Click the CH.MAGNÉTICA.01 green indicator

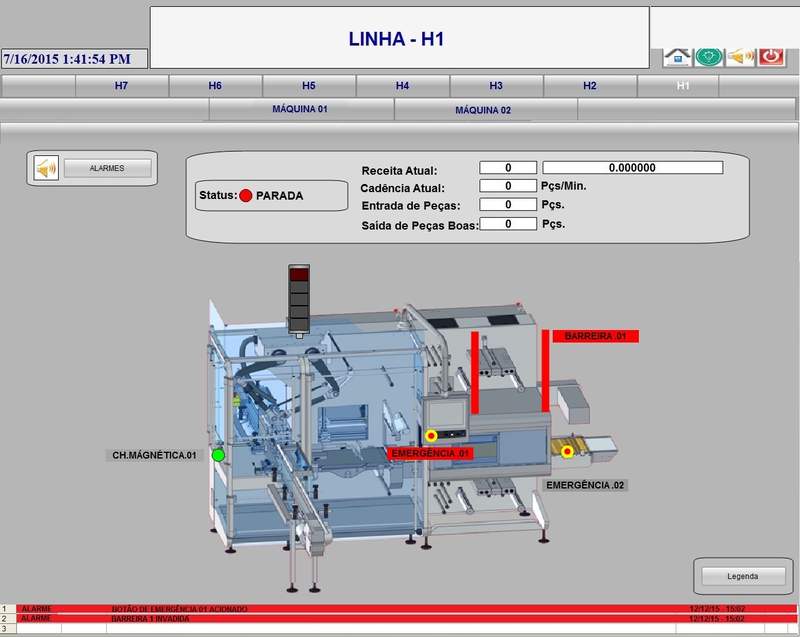pos(218,455)
